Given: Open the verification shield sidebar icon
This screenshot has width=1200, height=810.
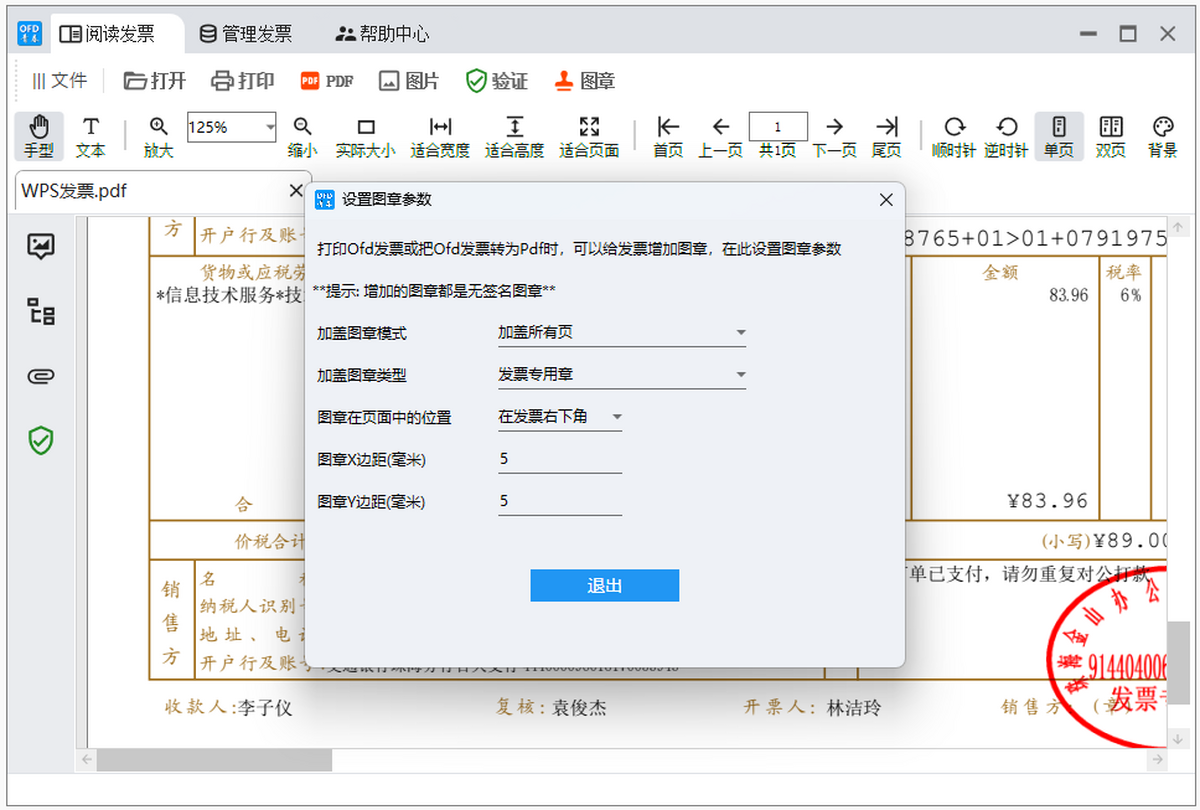Looking at the screenshot, I should 41,440.
